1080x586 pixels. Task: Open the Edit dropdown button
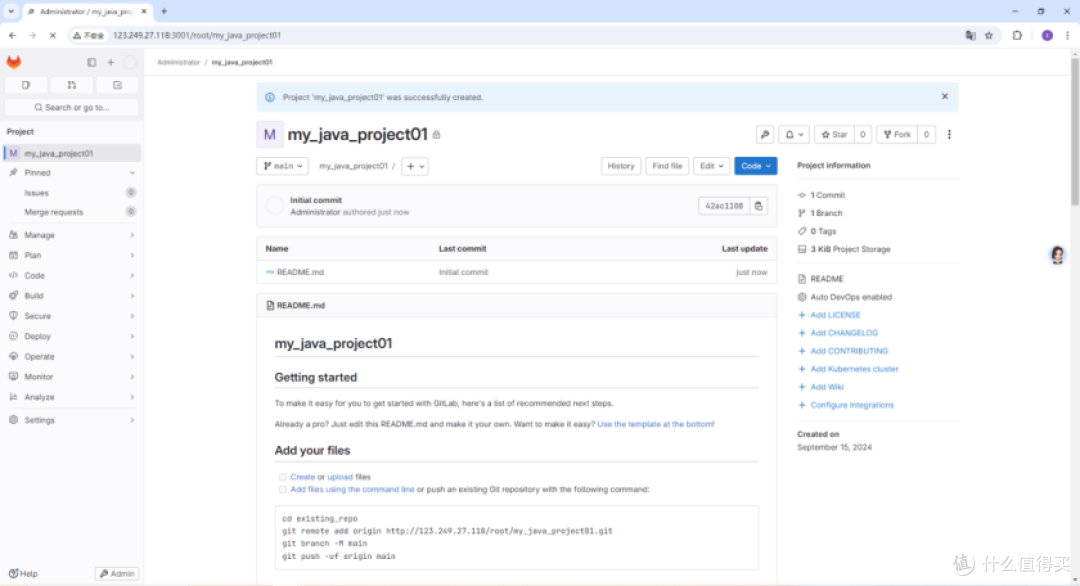click(x=711, y=166)
